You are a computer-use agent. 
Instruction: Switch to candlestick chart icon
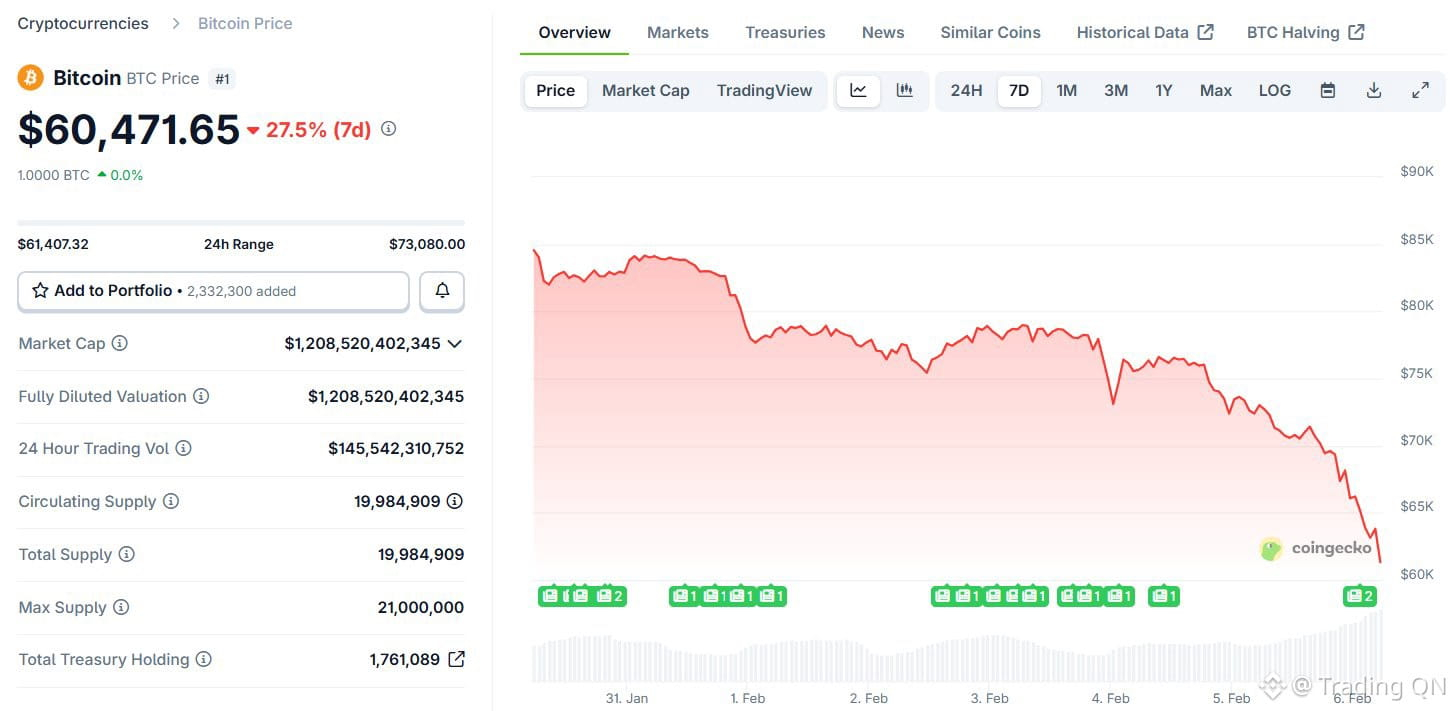coord(905,90)
